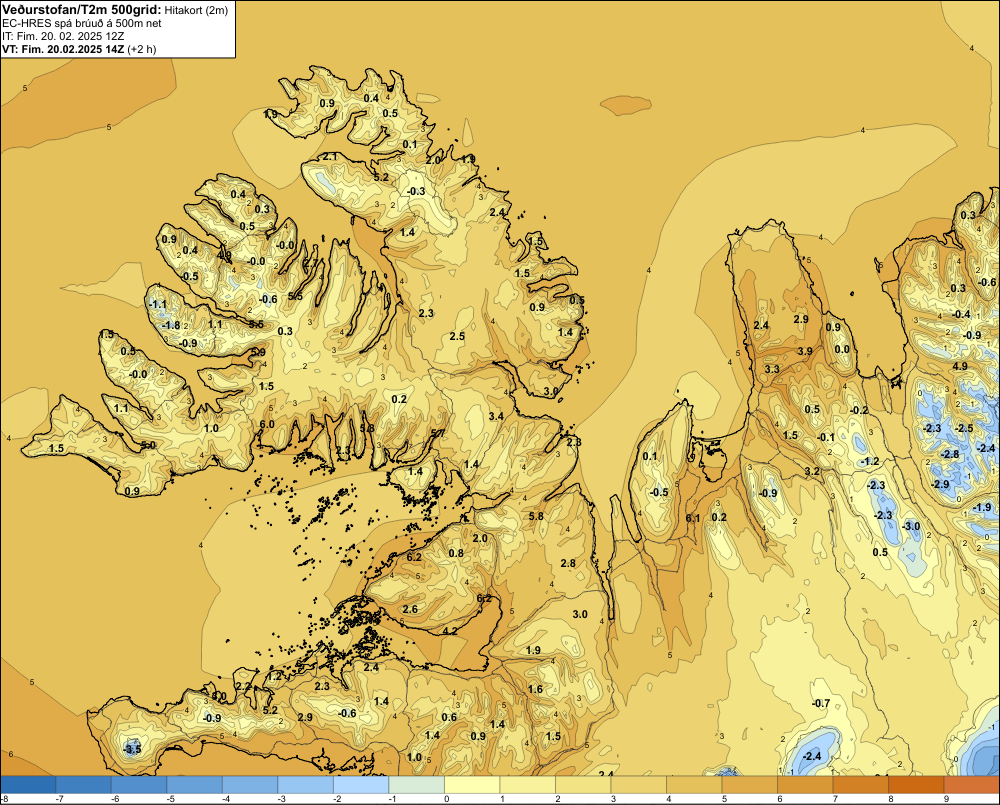Click the -1.1 temperature value
Viewport: 1000px width, 805px height.
click(x=158, y=304)
